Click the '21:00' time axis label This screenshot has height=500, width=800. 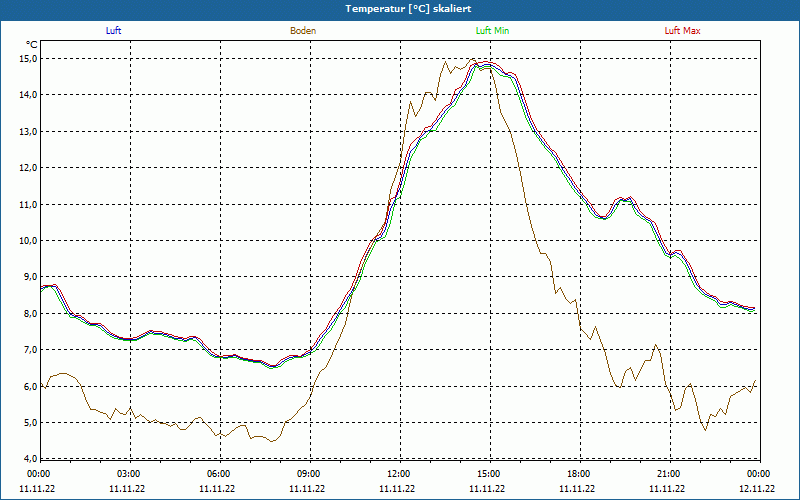[x=667, y=474]
